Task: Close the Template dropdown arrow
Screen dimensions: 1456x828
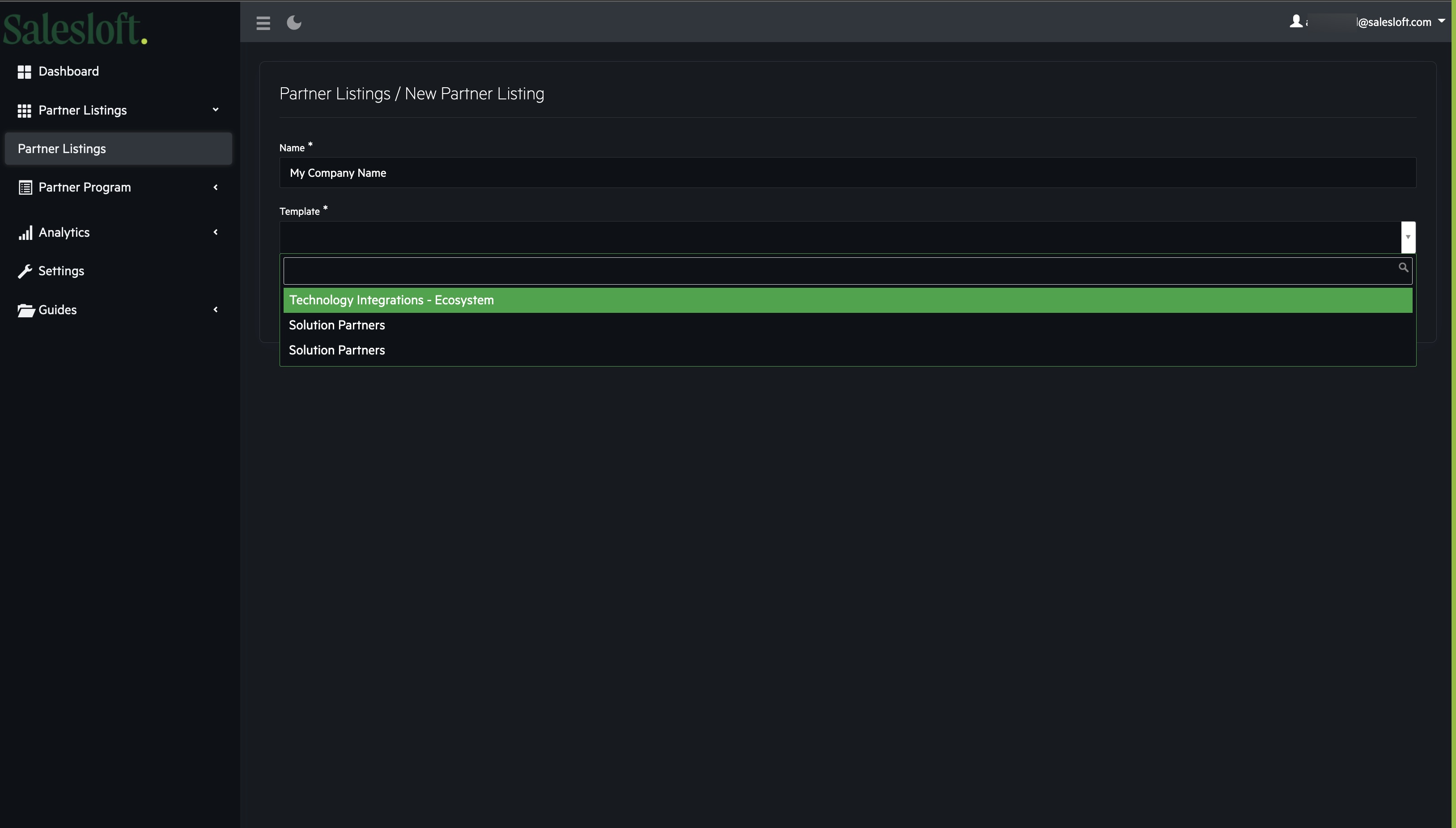Action: click(x=1408, y=237)
